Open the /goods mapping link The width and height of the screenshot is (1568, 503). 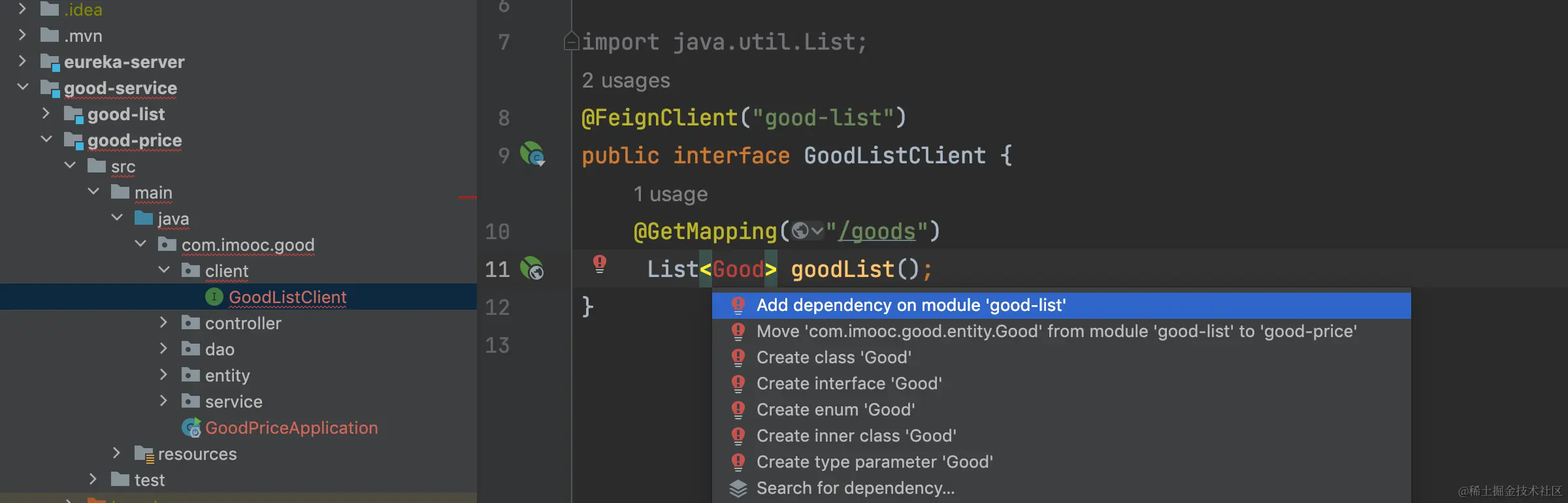[877, 231]
